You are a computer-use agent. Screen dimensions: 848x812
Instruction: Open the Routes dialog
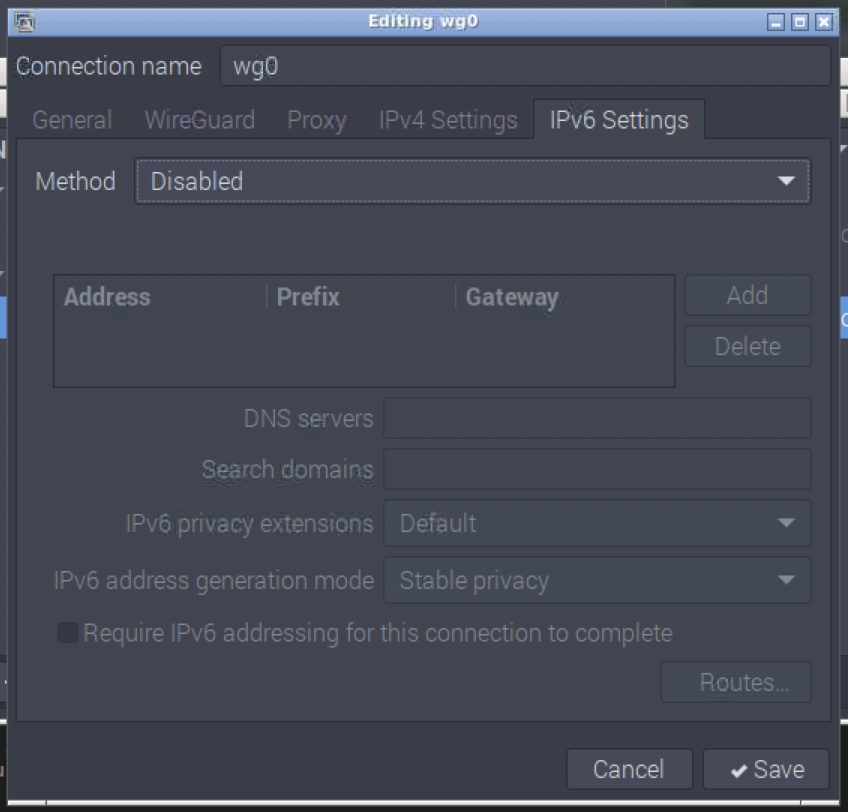pyautogui.click(x=735, y=682)
